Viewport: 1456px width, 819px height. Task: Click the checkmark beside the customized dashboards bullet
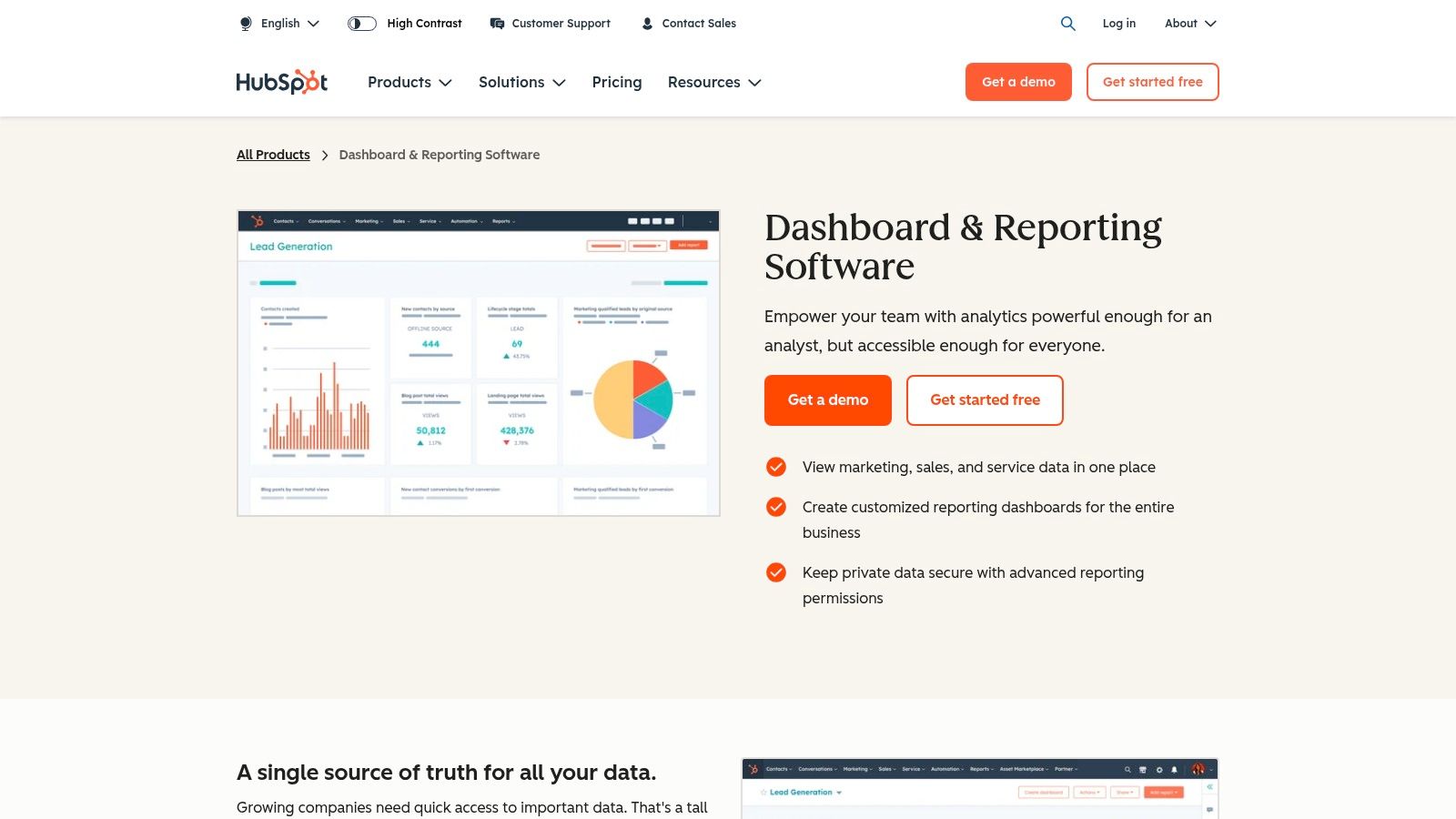pos(775,507)
